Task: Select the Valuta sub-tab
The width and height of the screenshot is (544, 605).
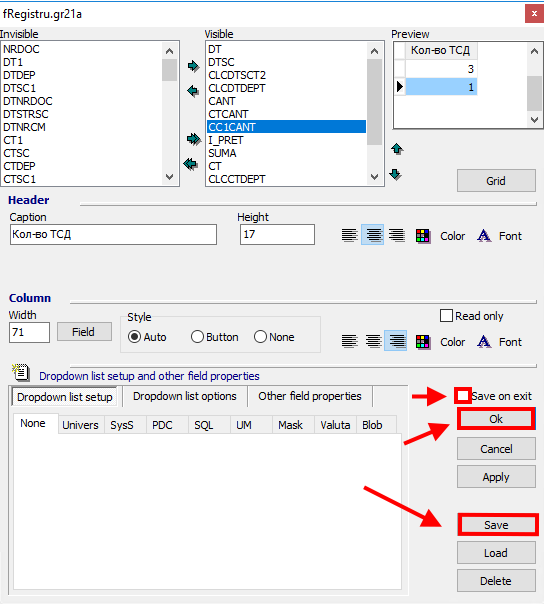Action: [x=335, y=425]
